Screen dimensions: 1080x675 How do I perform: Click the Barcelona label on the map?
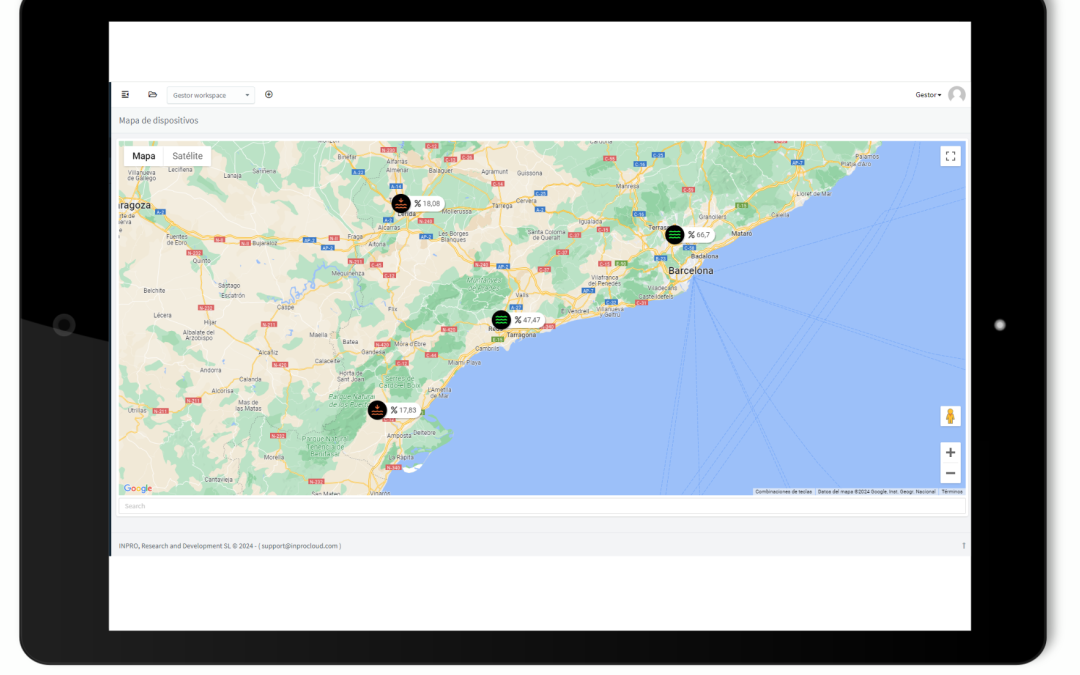point(691,271)
